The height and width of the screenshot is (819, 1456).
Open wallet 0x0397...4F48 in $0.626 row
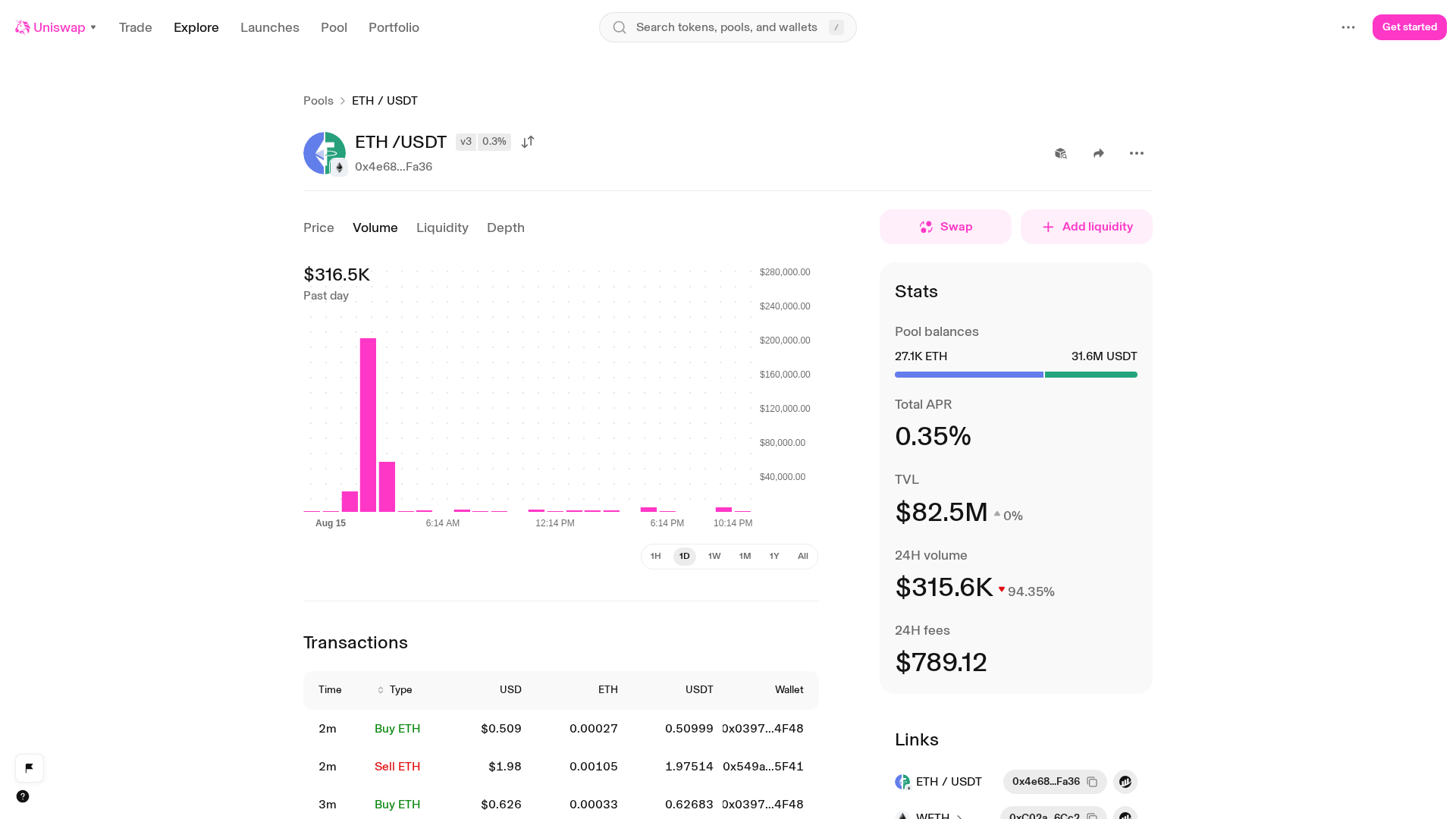763,805
